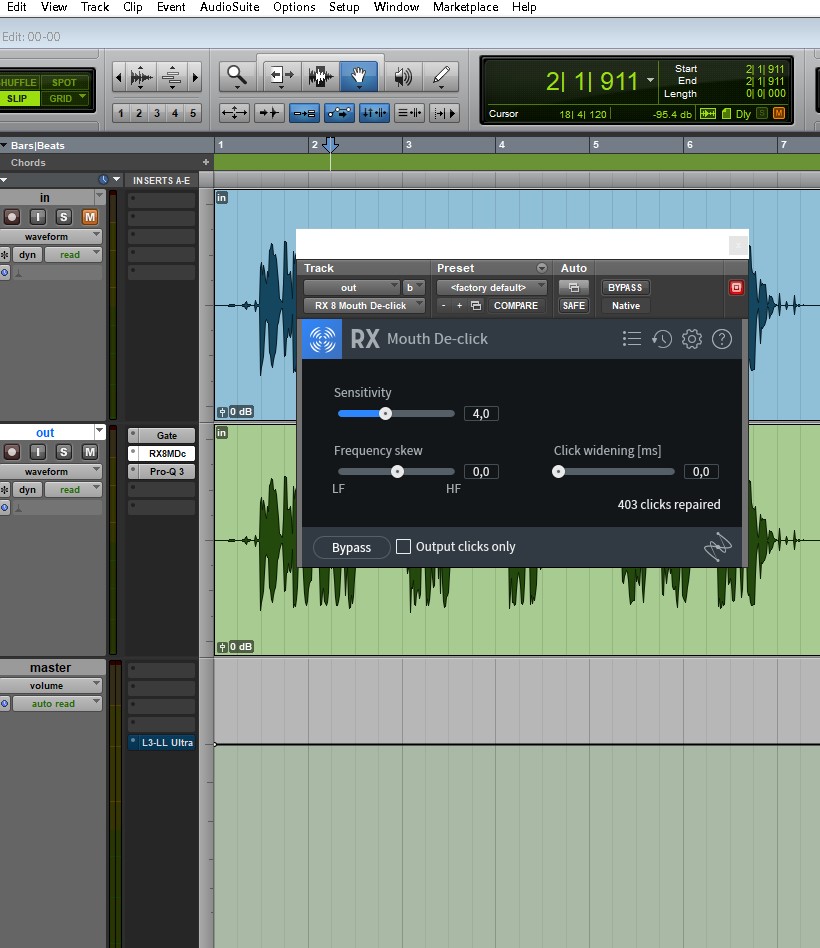Open the Clip menu
The height and width of the screenshot is (948, 820).
pos(132,7)
